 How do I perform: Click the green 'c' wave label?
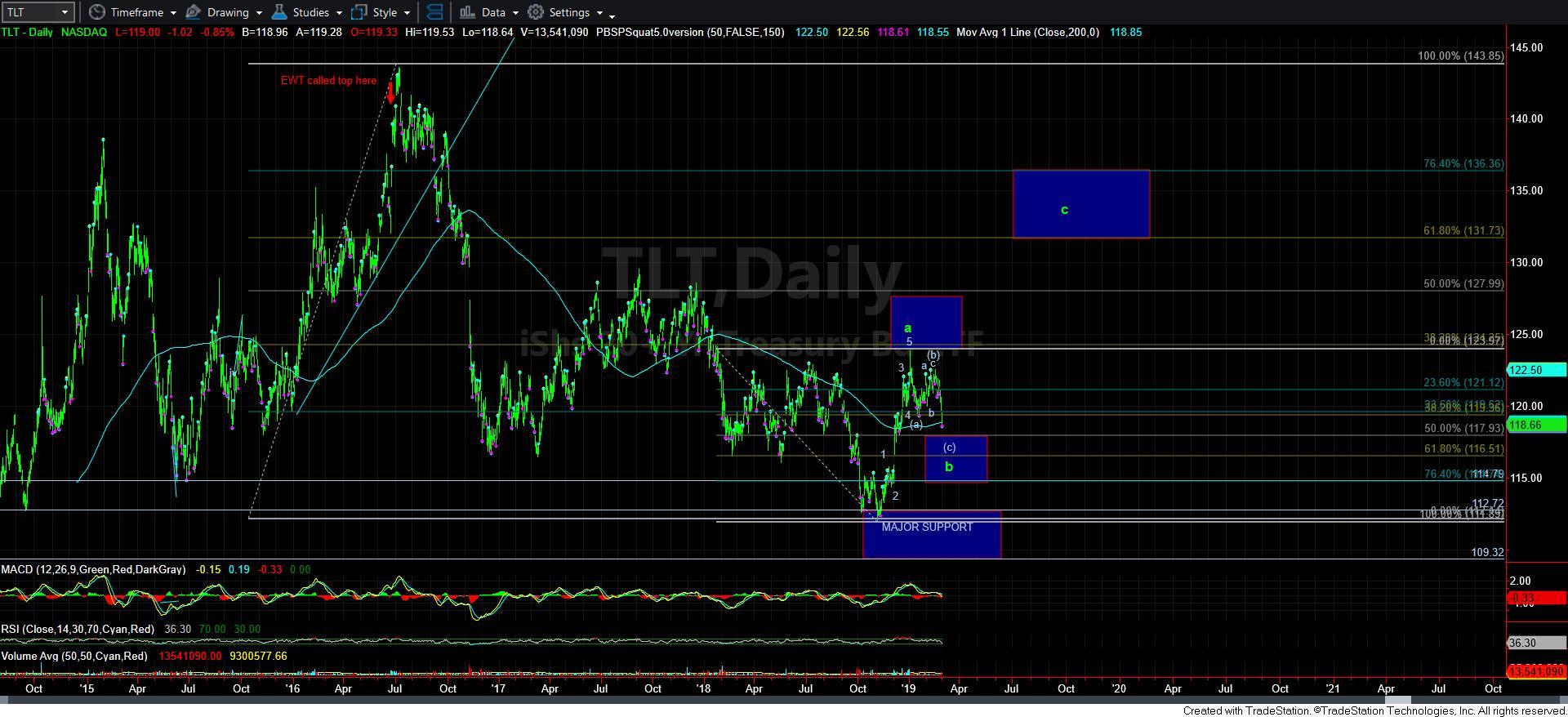coord(1064,210)
